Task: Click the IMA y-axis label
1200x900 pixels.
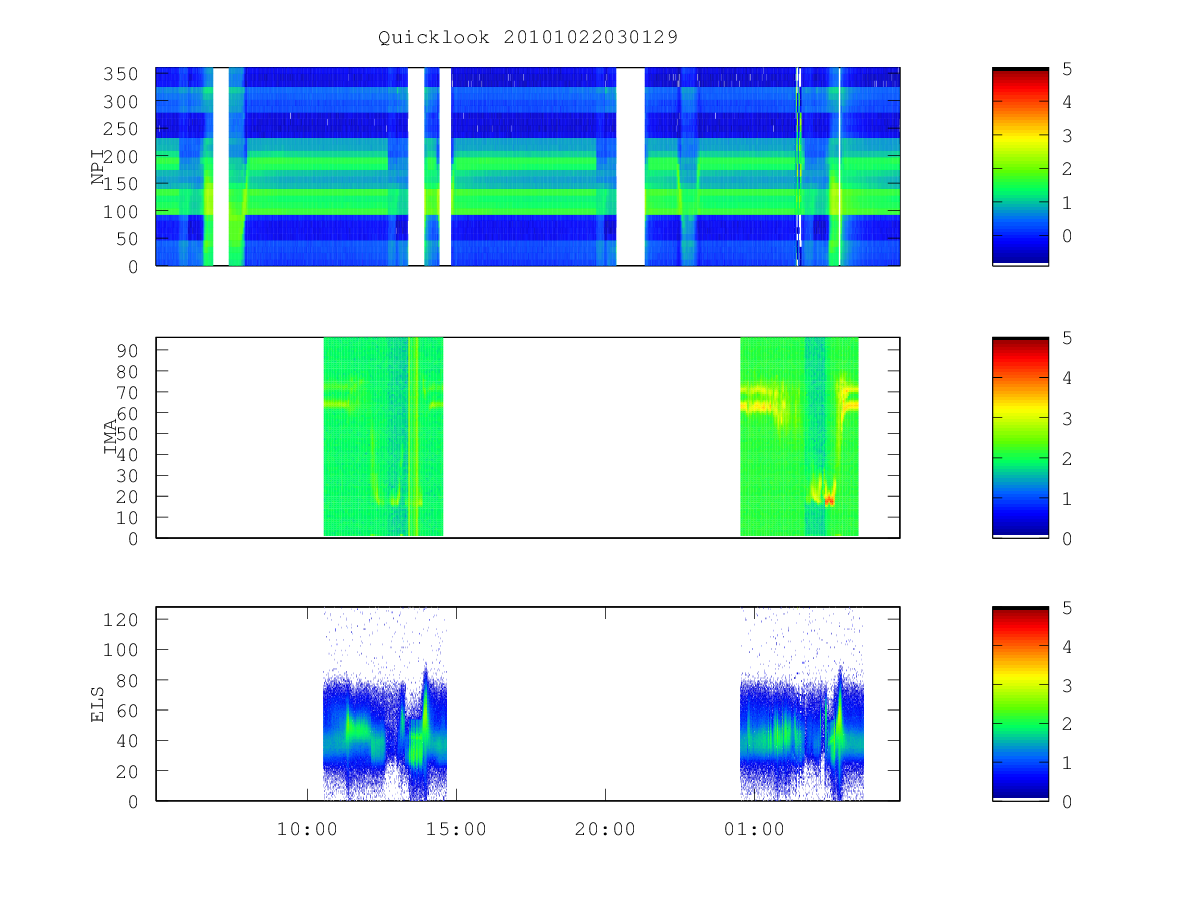Action: (x=110, y=437)
